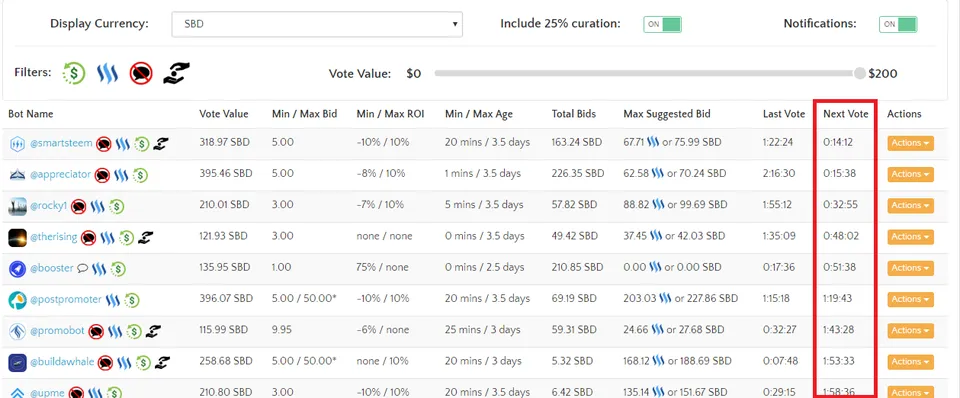Click the no-comment icon beside @buildawhale
Screen dimensions: 960x398
pyautogui.click(x=105, y=362)
